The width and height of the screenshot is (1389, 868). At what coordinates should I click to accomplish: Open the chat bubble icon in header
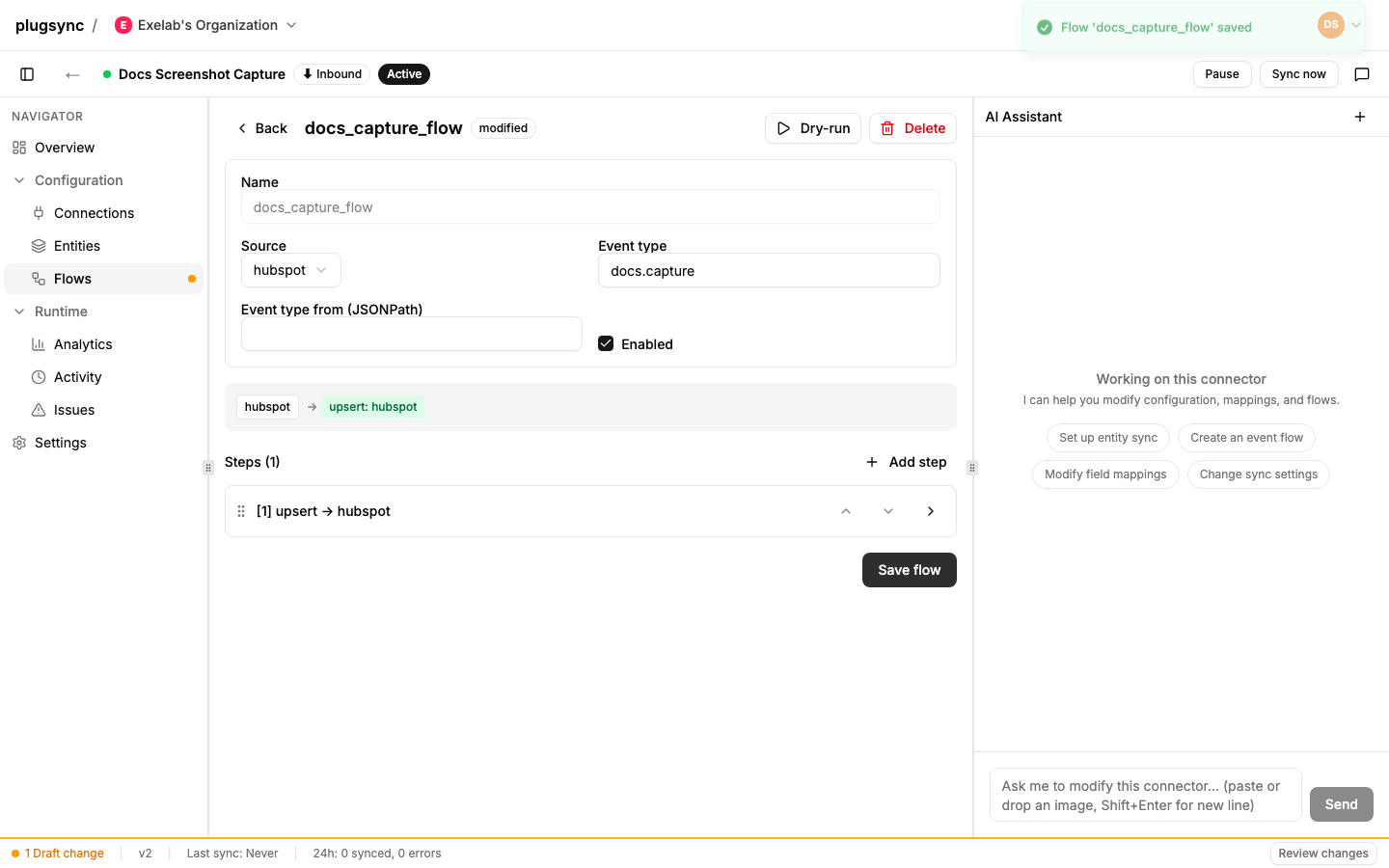tap(1362, 74)
